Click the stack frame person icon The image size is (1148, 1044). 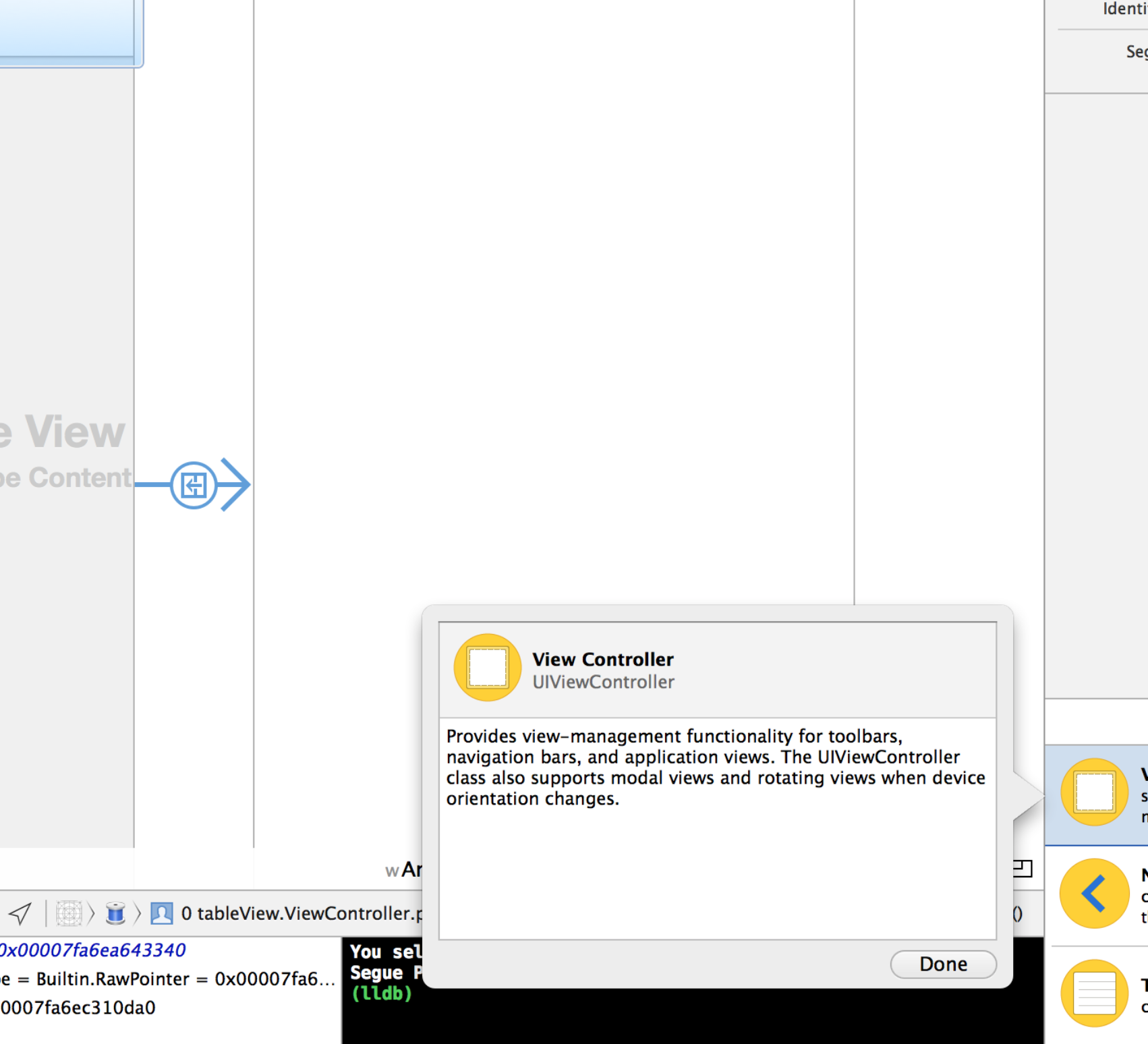161,913
